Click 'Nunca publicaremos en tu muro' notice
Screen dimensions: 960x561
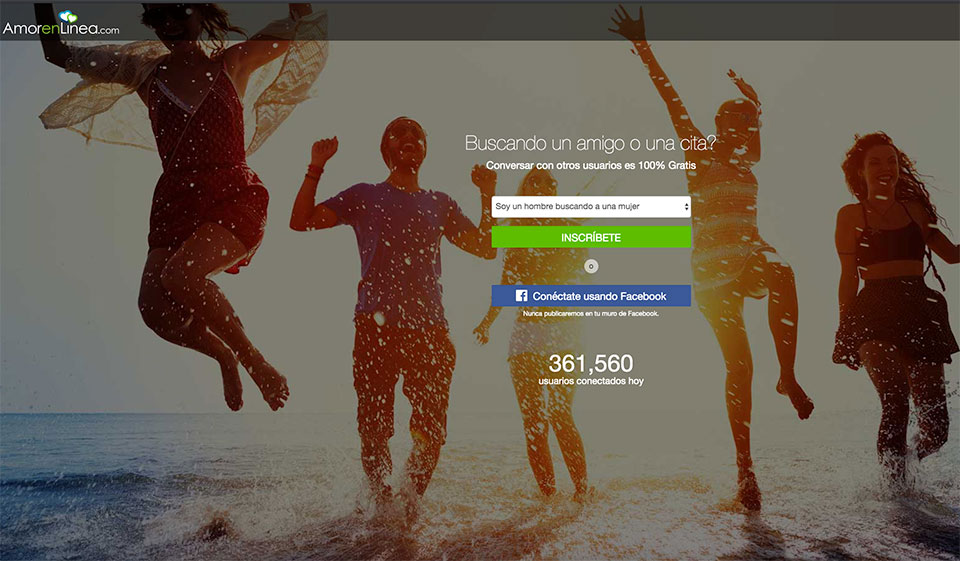click(590, 314)
